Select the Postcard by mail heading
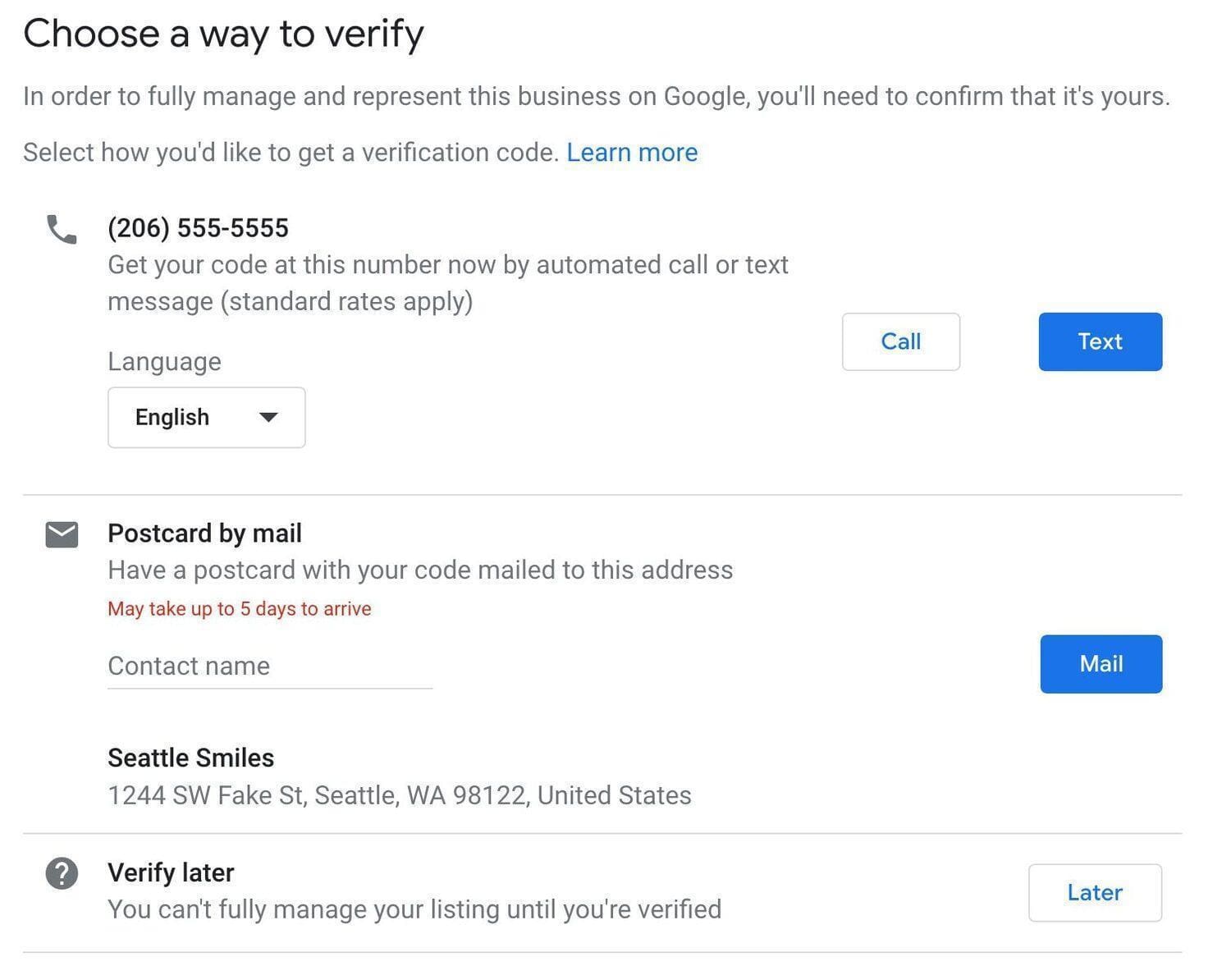The height and width of the screenshot is (980, 1231). [204, 534]
